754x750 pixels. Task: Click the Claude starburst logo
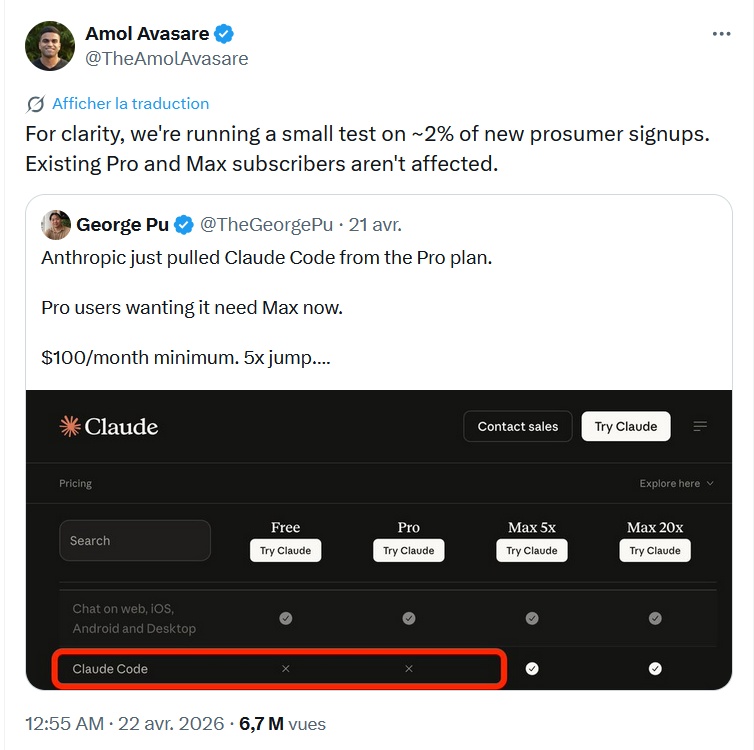70,427
